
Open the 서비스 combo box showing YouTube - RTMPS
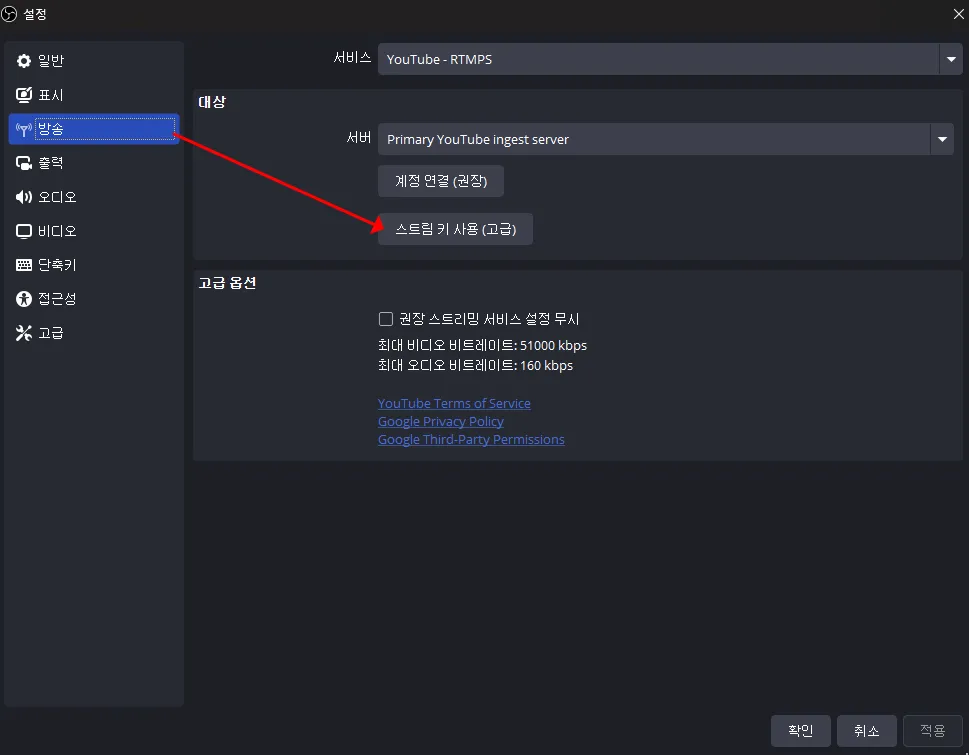tap(671, 59)
